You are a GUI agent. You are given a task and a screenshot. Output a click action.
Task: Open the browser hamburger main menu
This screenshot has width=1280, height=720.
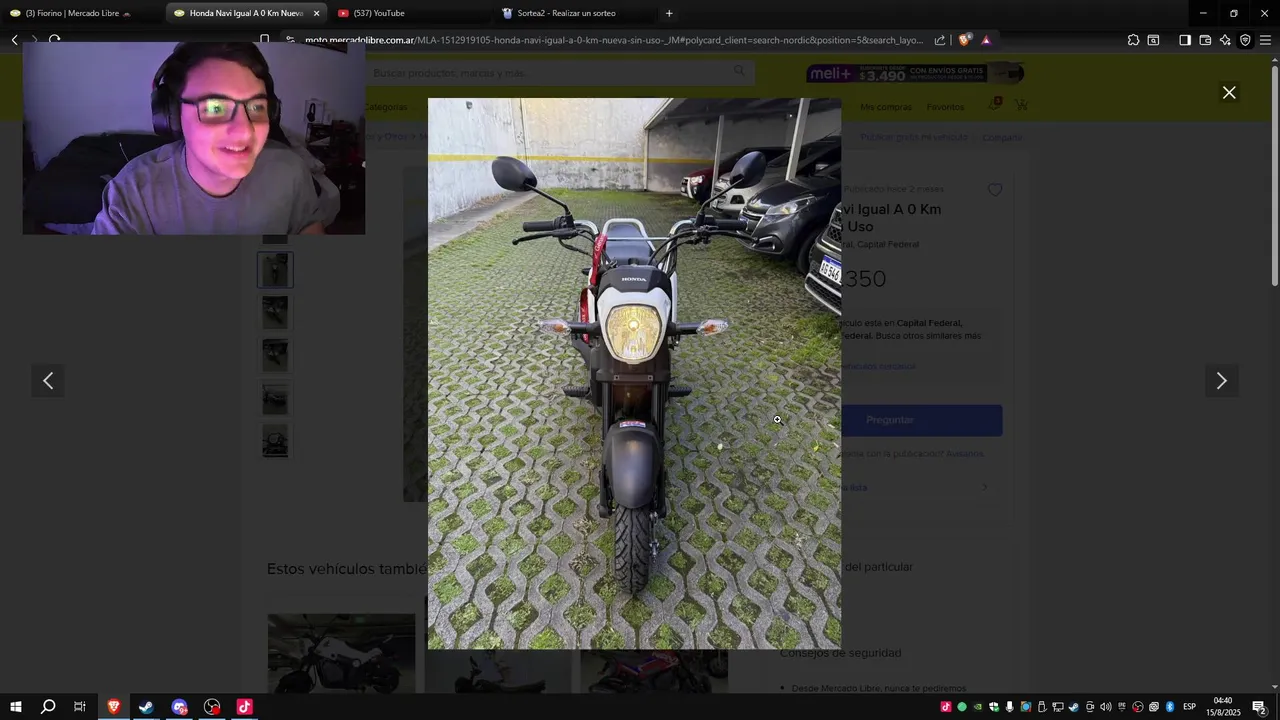[1265, 40]
